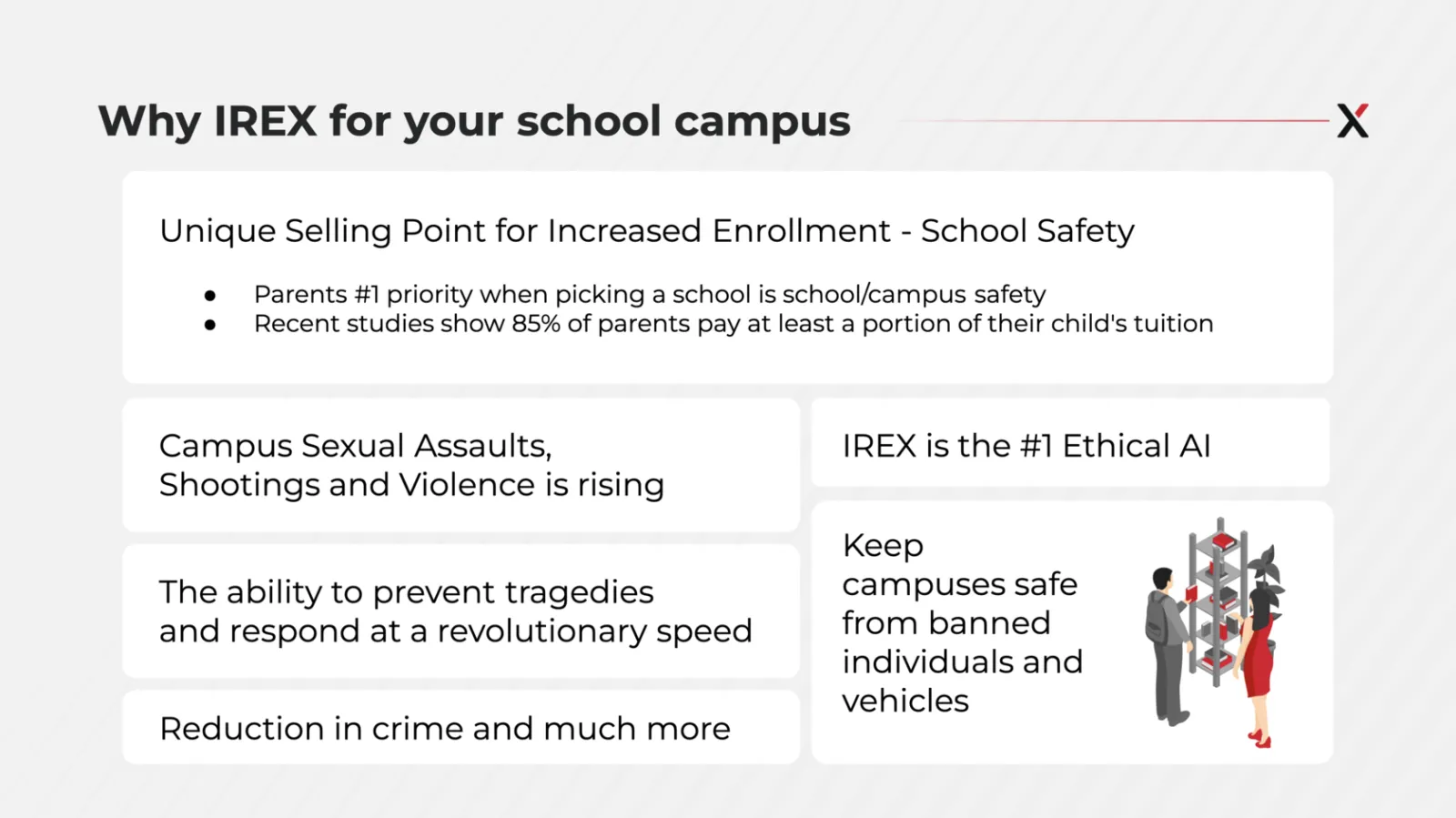
Task: Click the ability to prevent tragedies card
Action: tap(461, 611)
